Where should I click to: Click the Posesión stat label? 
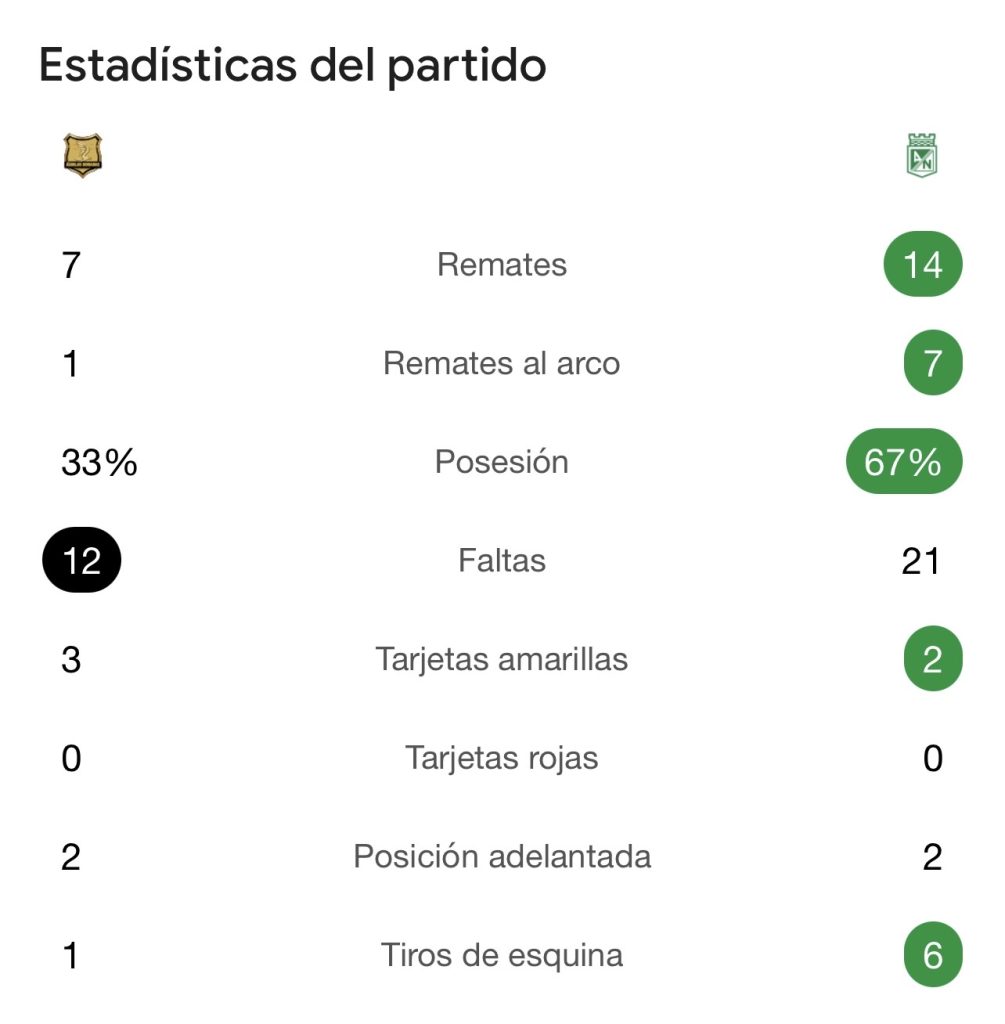click(502, 462)
